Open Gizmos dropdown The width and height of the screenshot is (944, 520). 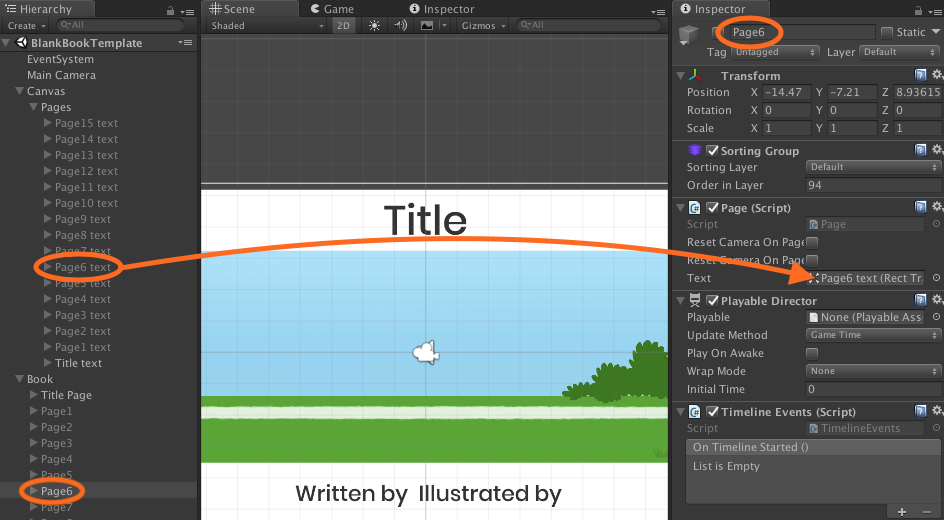tap(484, 25)
